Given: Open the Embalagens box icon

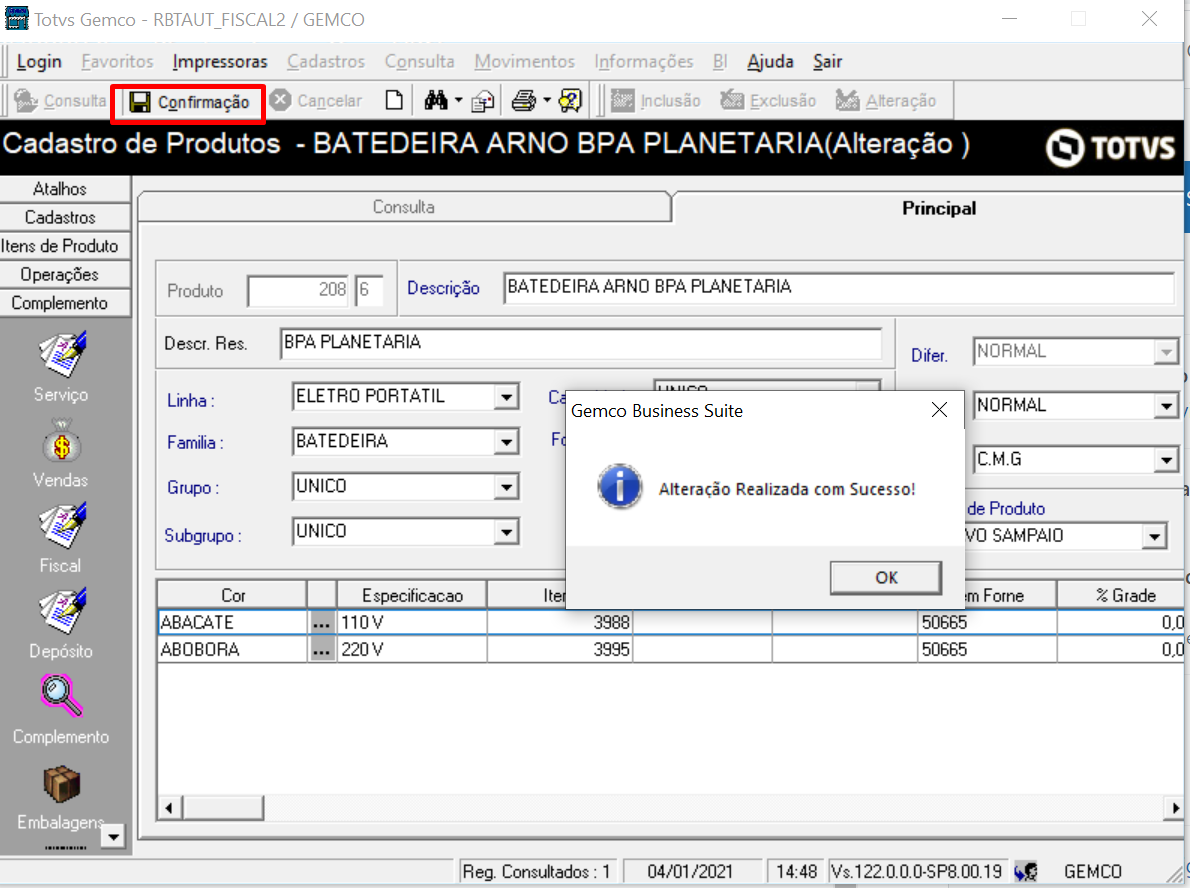Looking at the screenshot, I should pyautogui.click(x=61, y=784).
